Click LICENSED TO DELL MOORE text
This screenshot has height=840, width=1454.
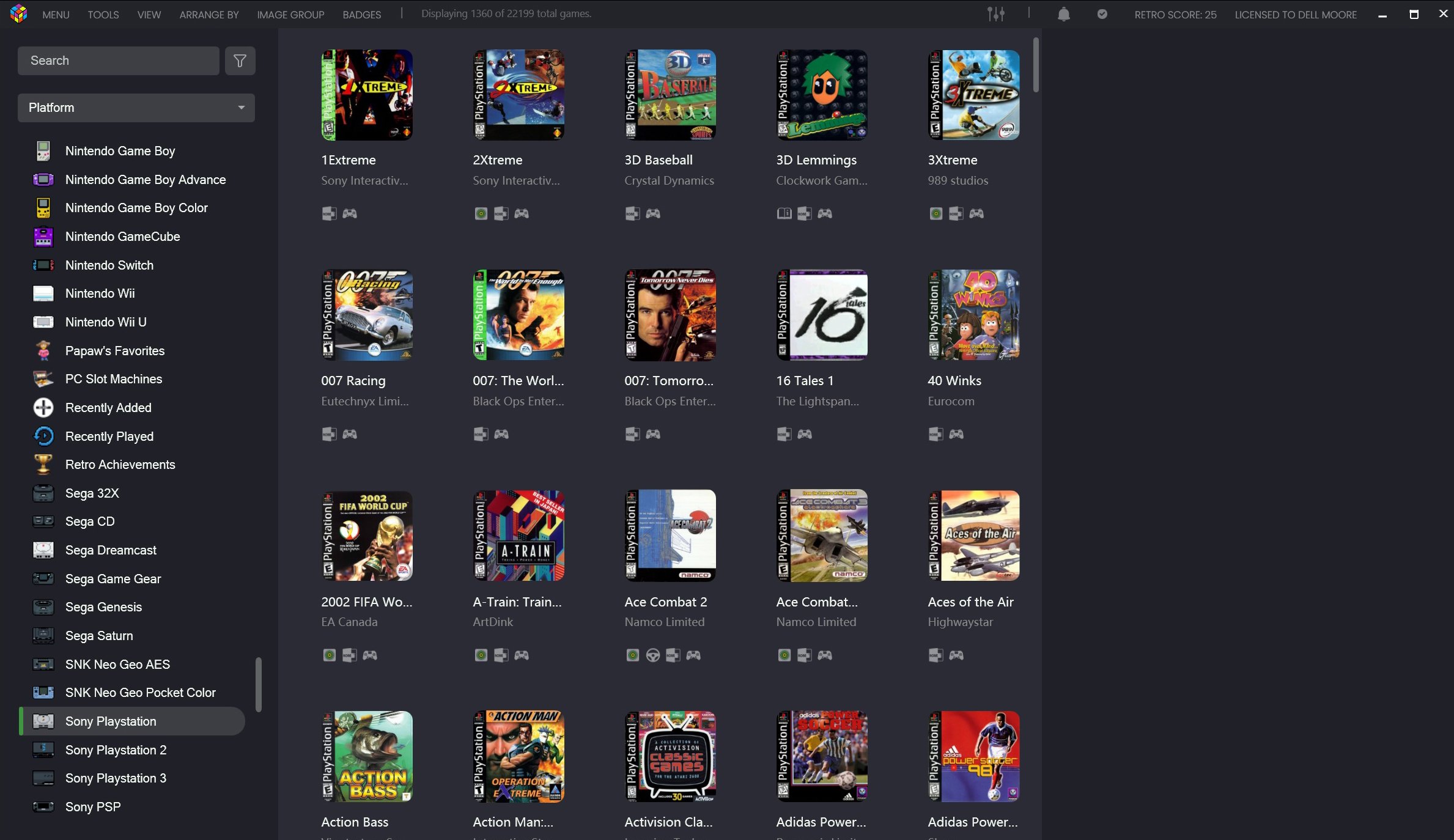[x=1296, y=14]
